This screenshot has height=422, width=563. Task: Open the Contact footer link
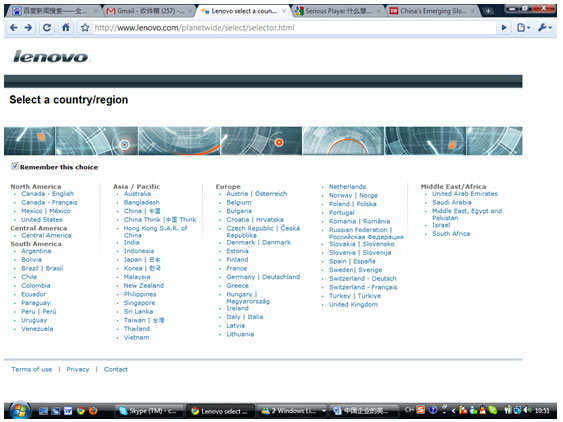point(116,369)
